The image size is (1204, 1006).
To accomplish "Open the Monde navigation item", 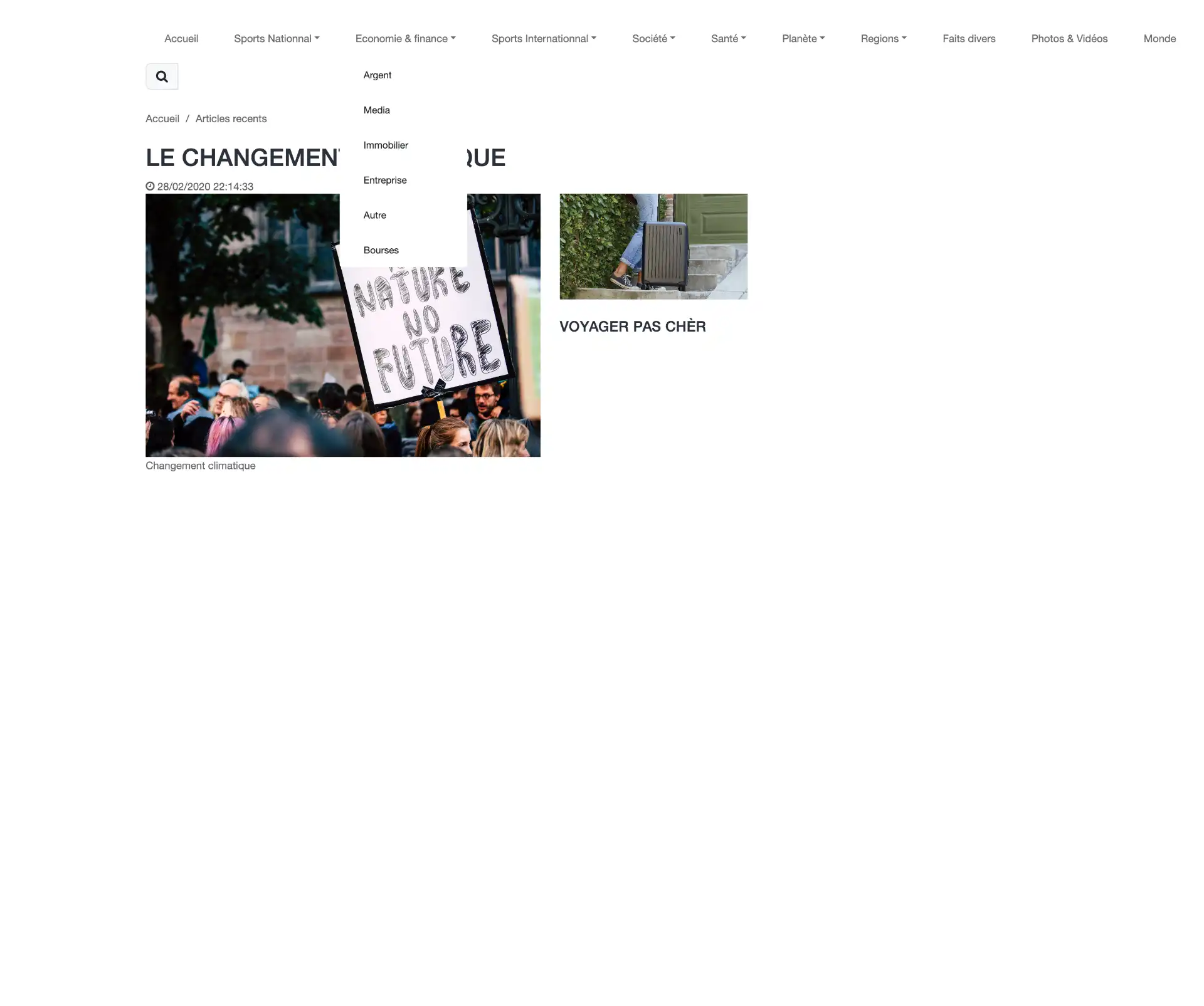I will point(1159,38).
